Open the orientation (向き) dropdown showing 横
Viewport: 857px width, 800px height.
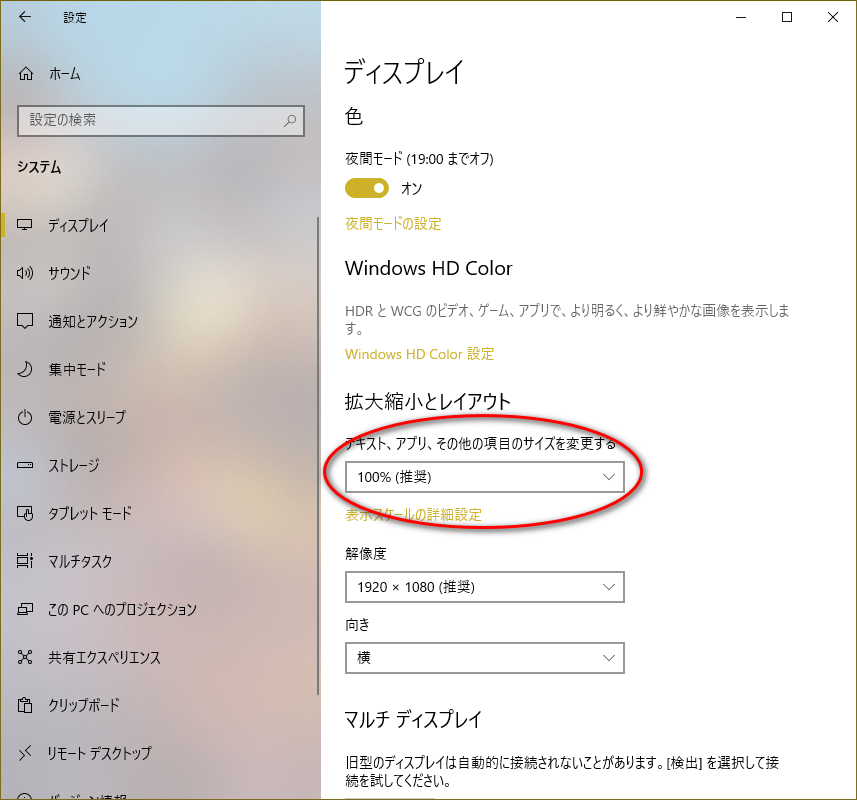click(484, 657)
